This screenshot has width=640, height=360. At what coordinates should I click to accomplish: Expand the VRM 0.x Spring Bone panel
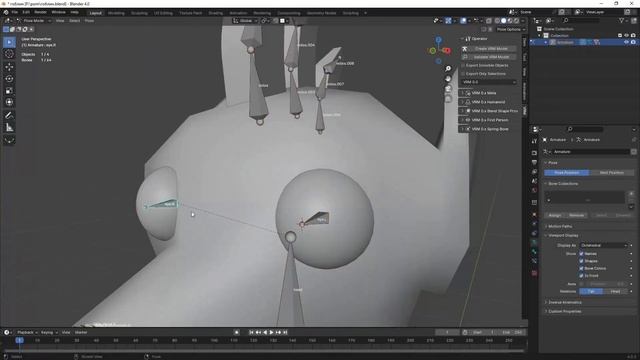[489, 129]
